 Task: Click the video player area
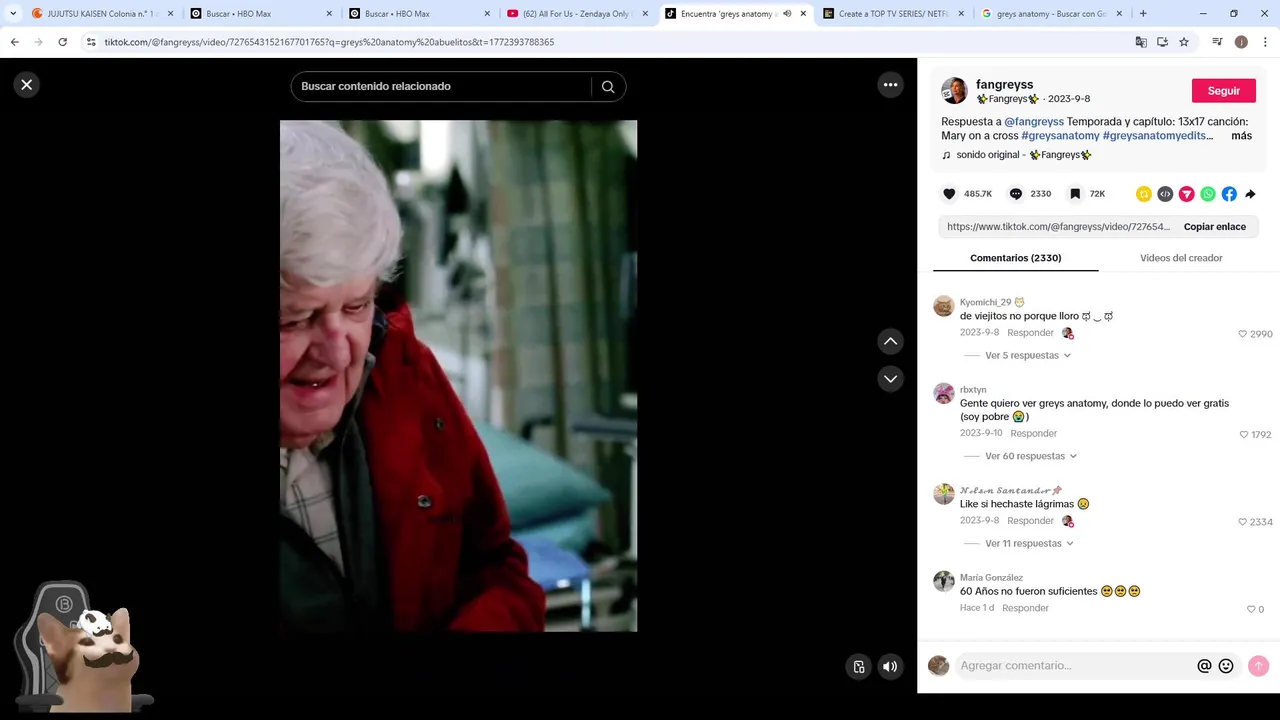(x=458, y=376)
